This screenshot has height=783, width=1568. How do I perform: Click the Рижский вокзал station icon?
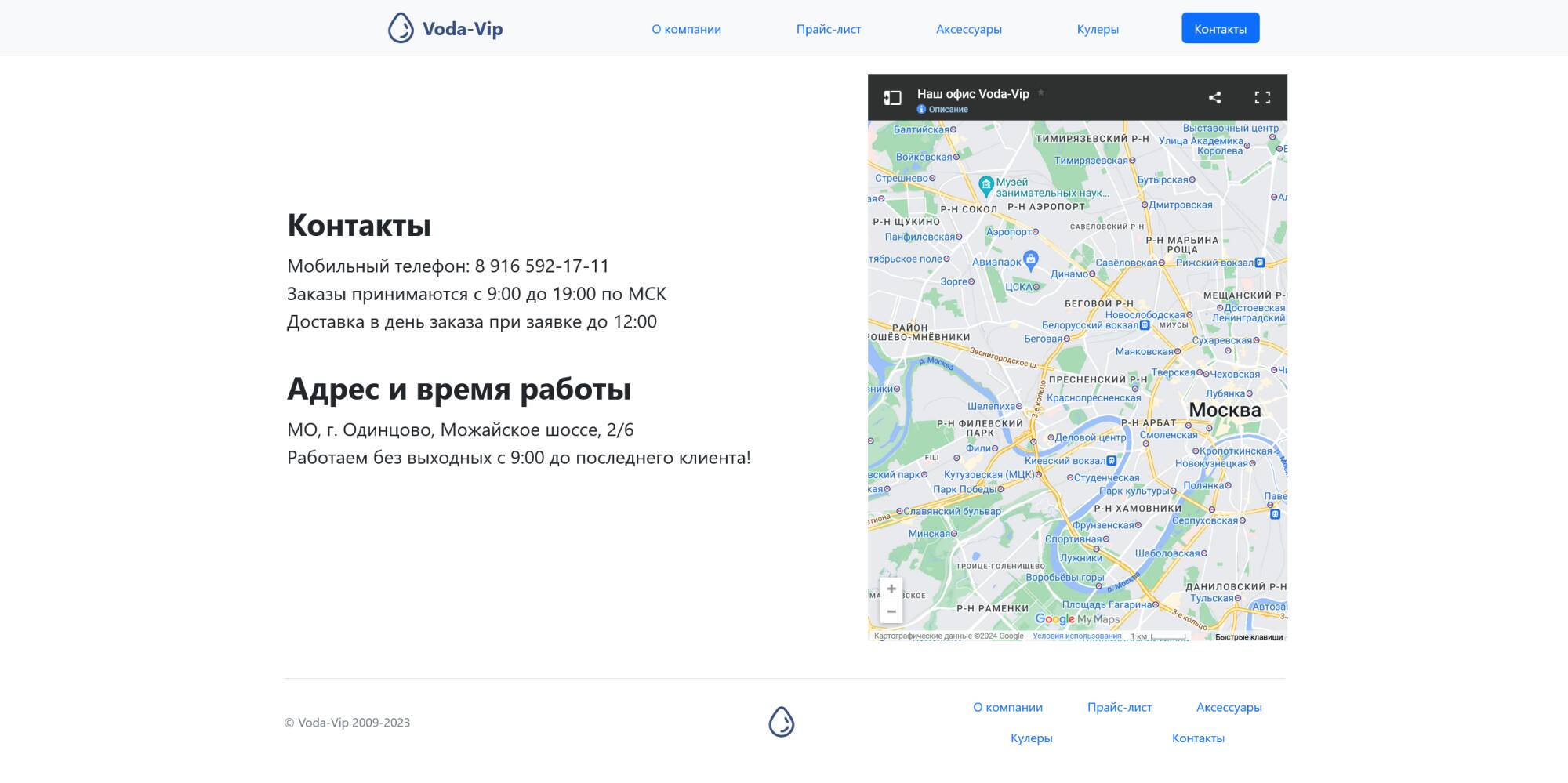coord(1260,263)
